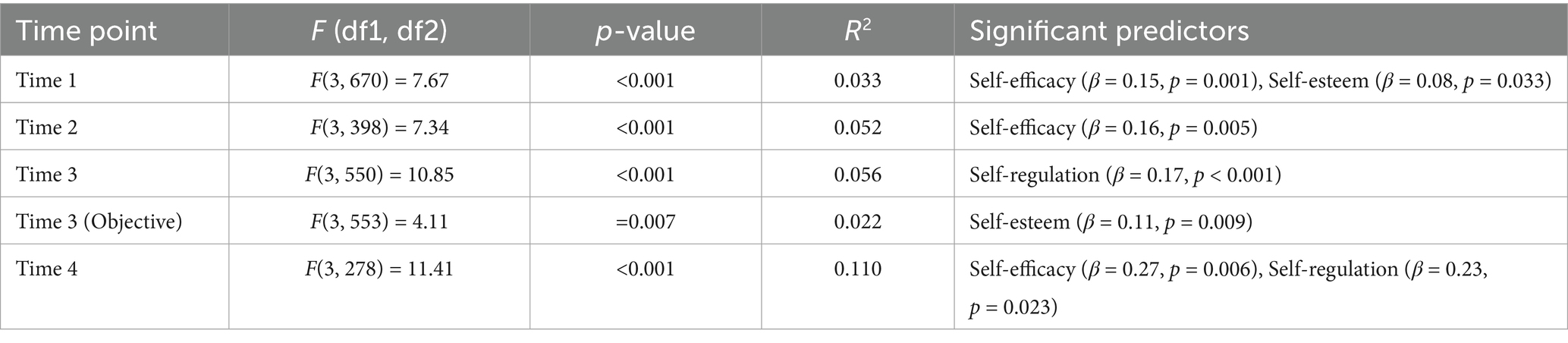The image size is (1568, 343).
Task: Click the R² value 0.110
Action: pyautogui.click(x=857, y=269)
